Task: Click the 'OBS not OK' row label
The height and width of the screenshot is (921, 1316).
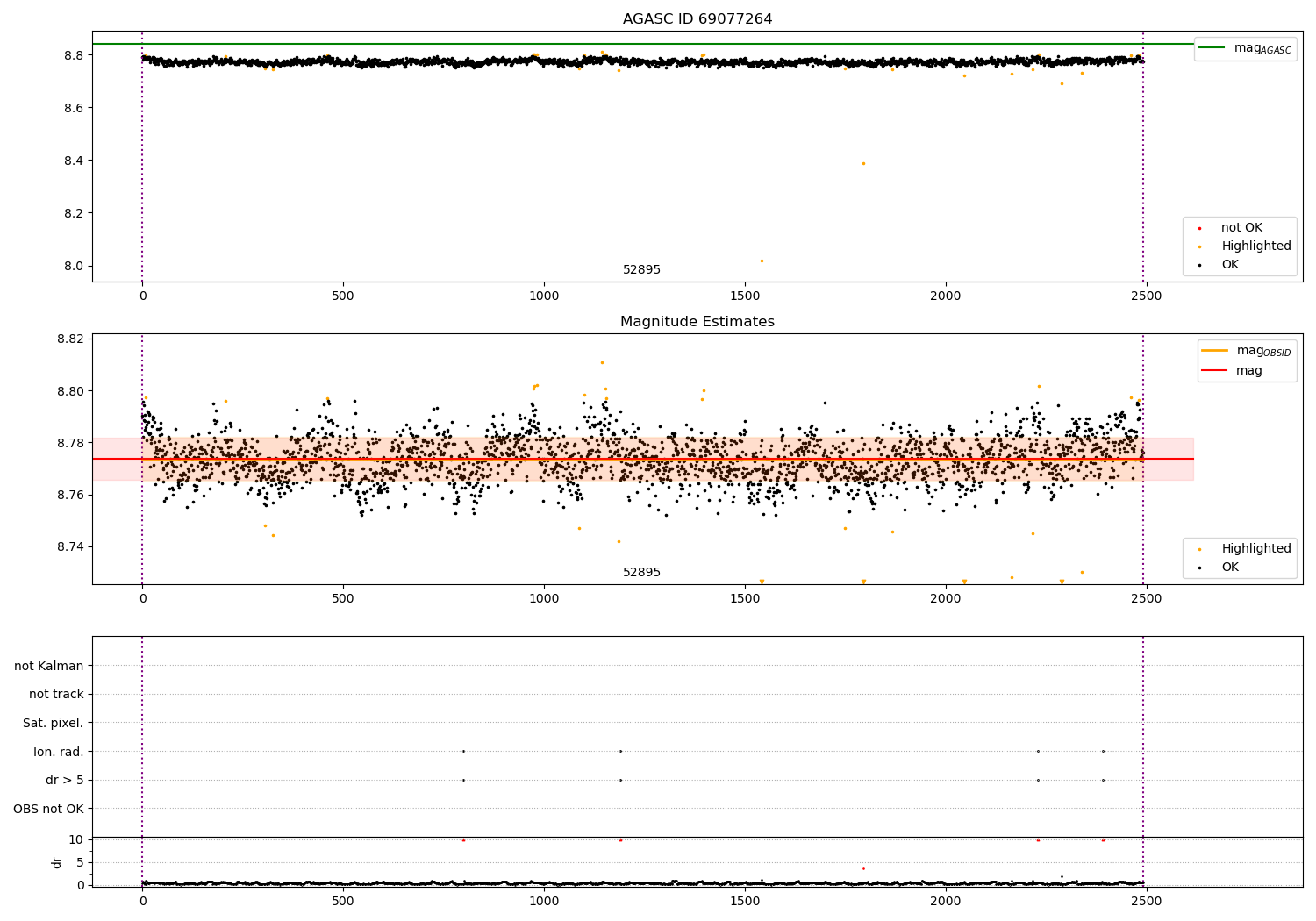Action: 49,810
